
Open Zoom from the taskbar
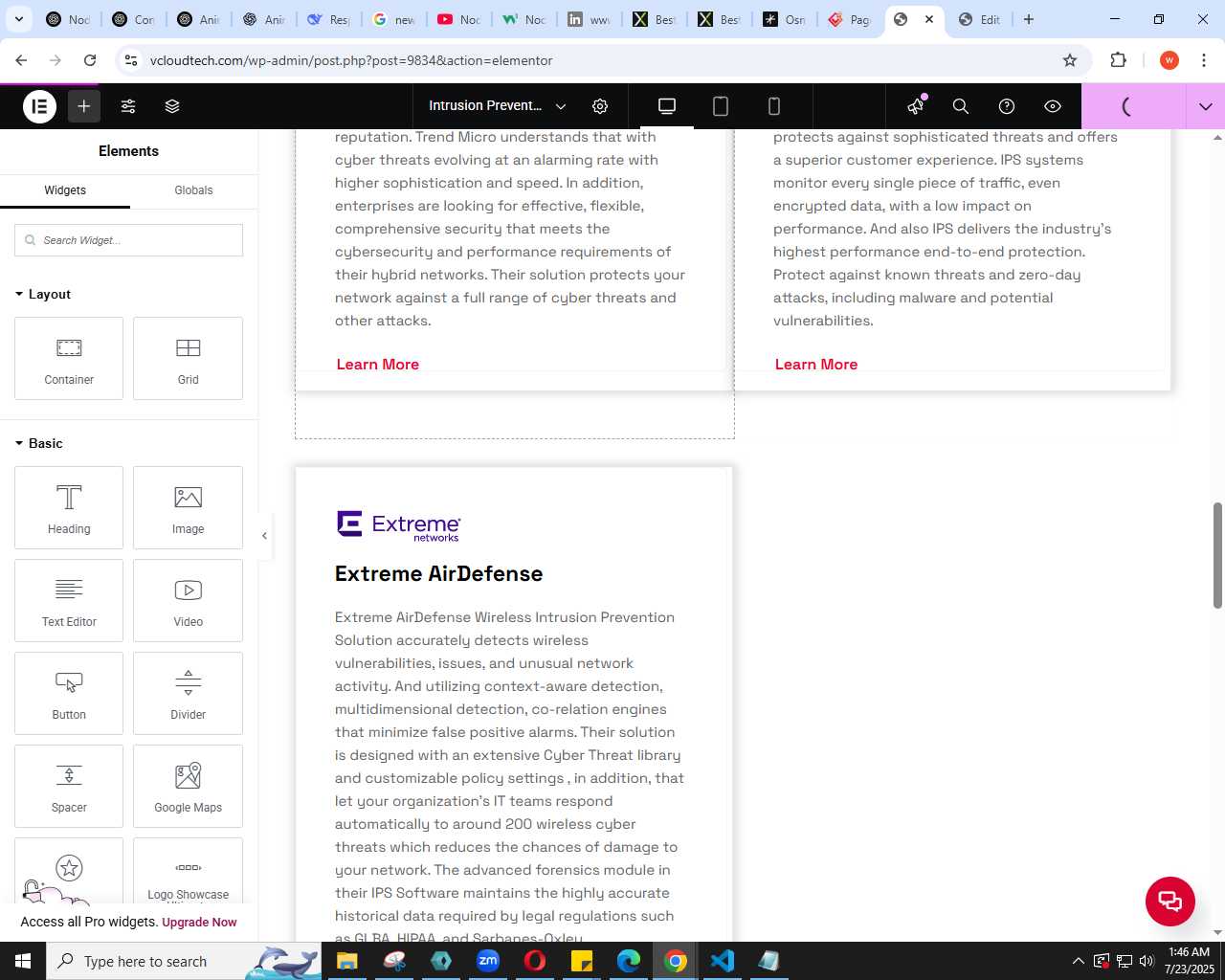[x=488, y=961]
